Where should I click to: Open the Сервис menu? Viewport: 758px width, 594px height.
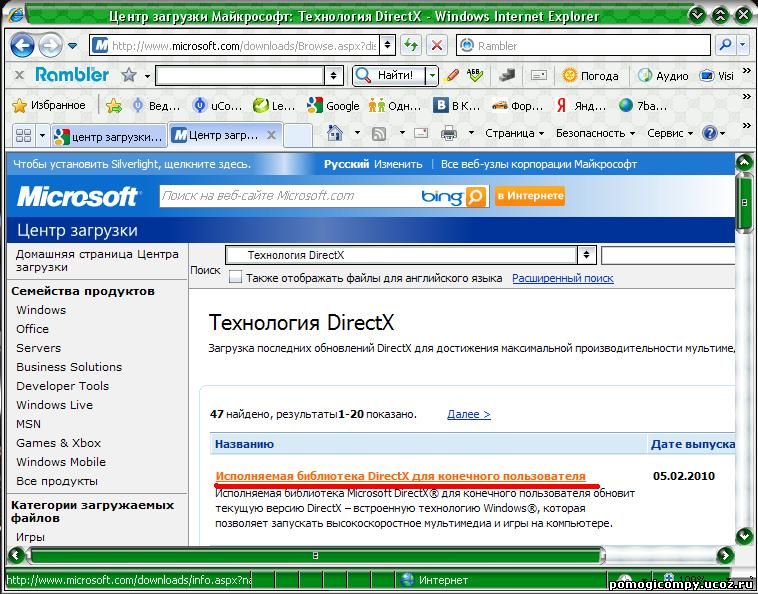click(670, 133)
